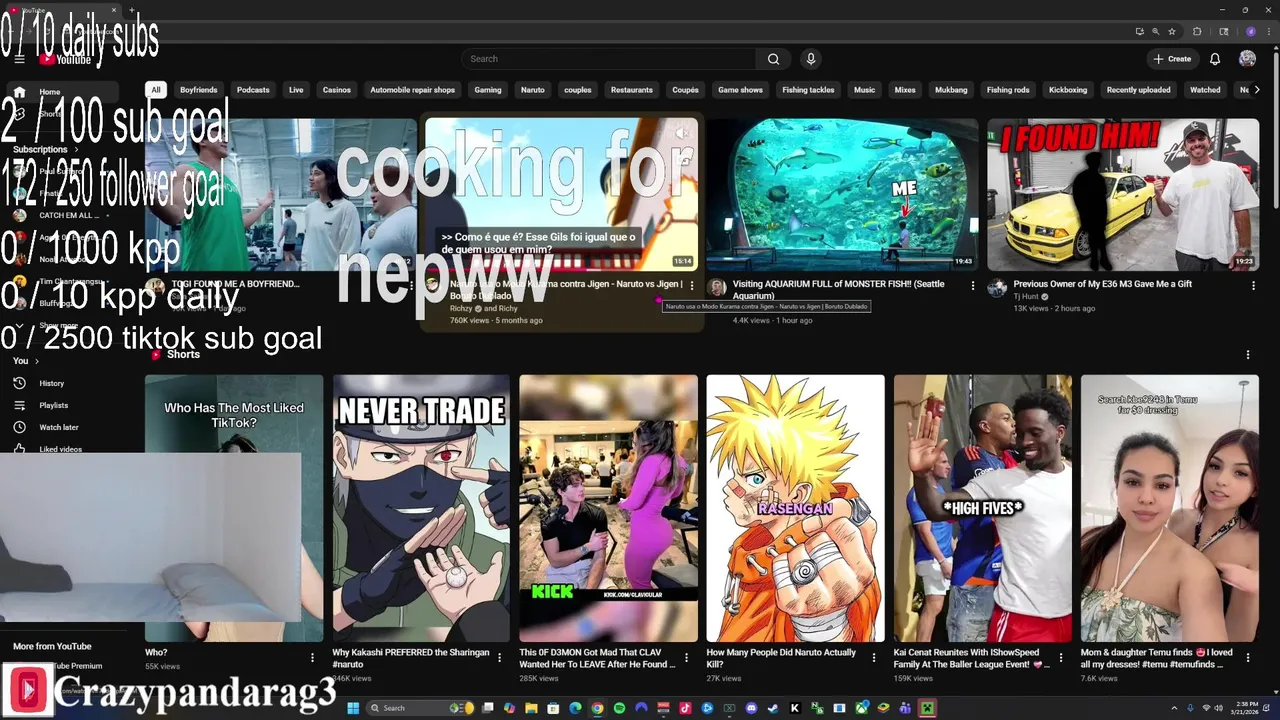Expand the You section
Viewport: 1280px width, 720px height.
(x=26, y=361)
